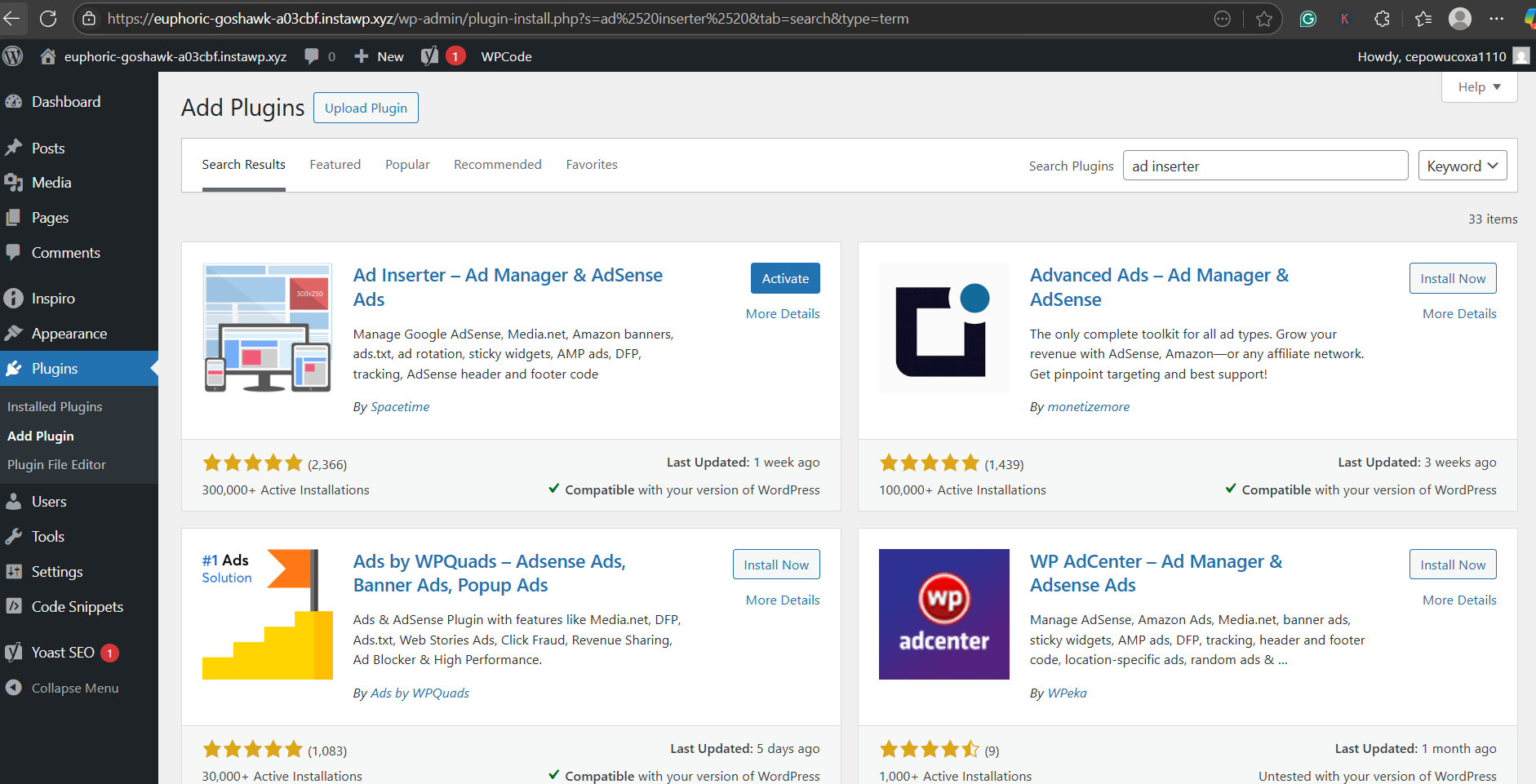This screenshot has height=784, width=1536.
Task: Click the Dashboard gauge icon
Action: (14, 102)
